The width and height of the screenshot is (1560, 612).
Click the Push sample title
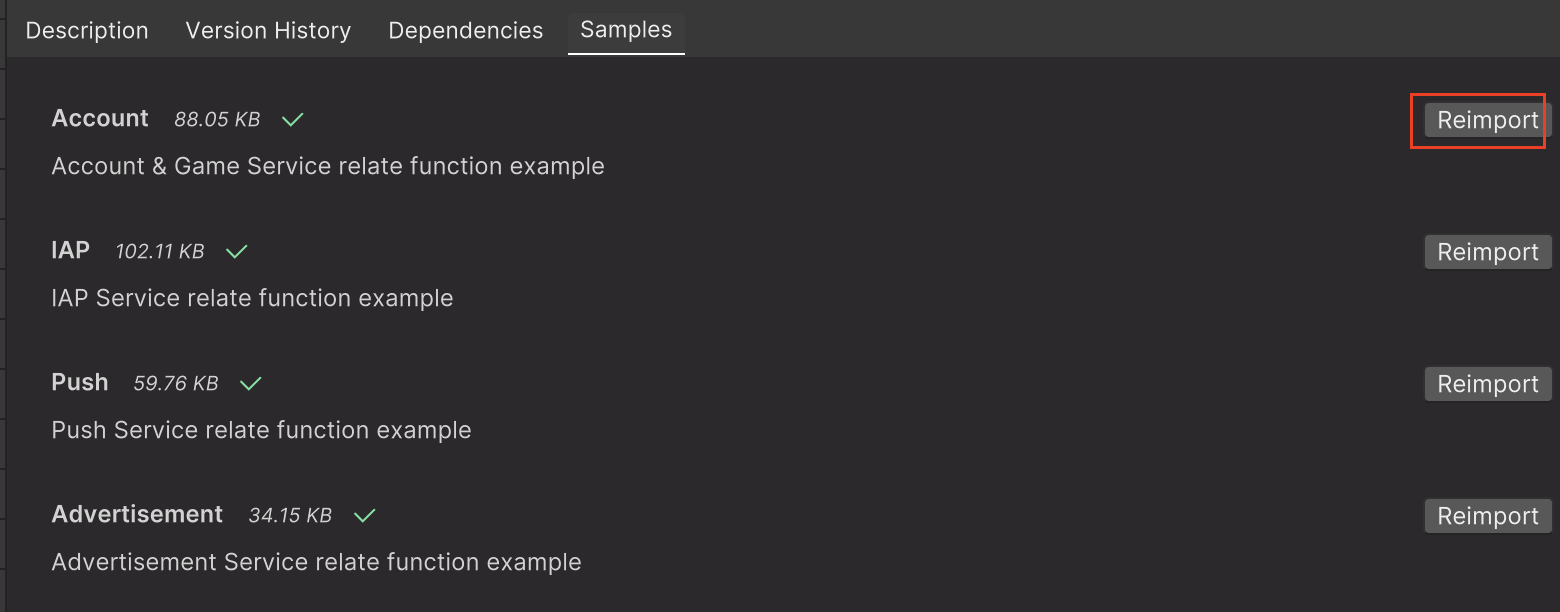click(x=80, y=382)
